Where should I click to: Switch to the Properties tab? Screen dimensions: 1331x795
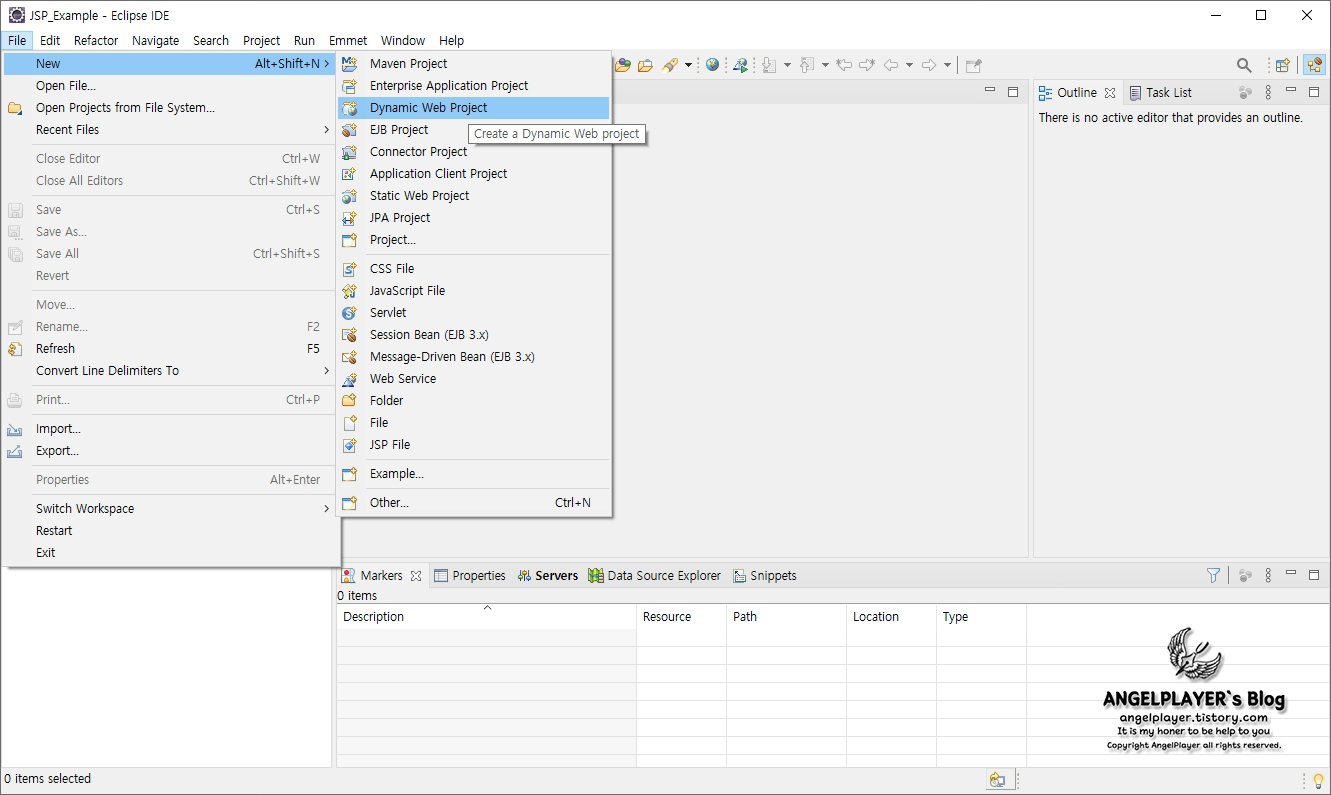[469, 576]
